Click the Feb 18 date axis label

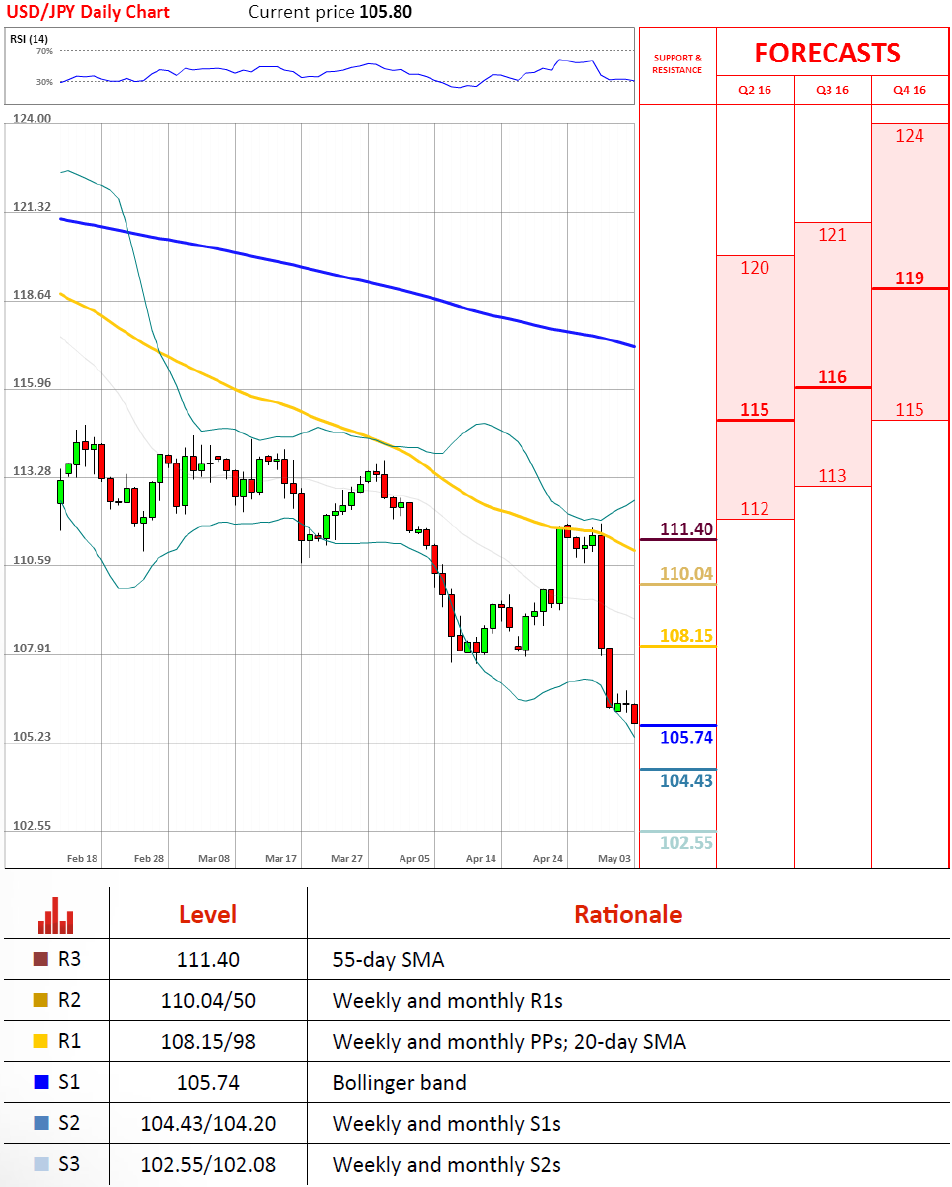pyautogui.click(x=82, y=858)
